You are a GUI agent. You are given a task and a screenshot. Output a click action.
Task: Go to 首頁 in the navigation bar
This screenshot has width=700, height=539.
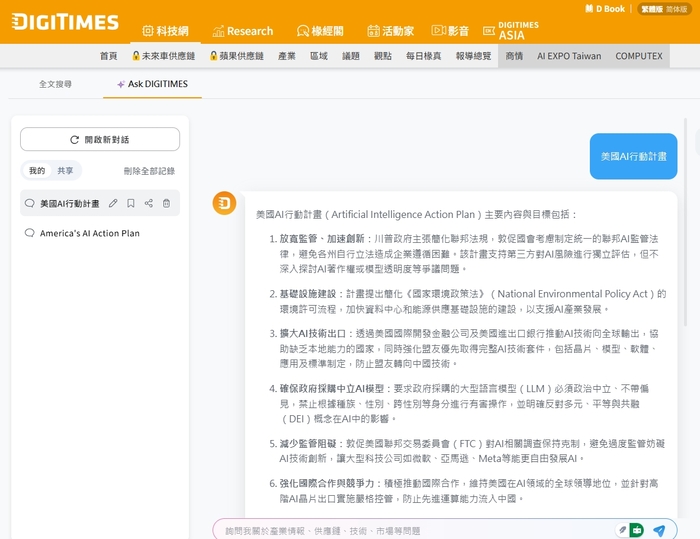tap(108, 56)
